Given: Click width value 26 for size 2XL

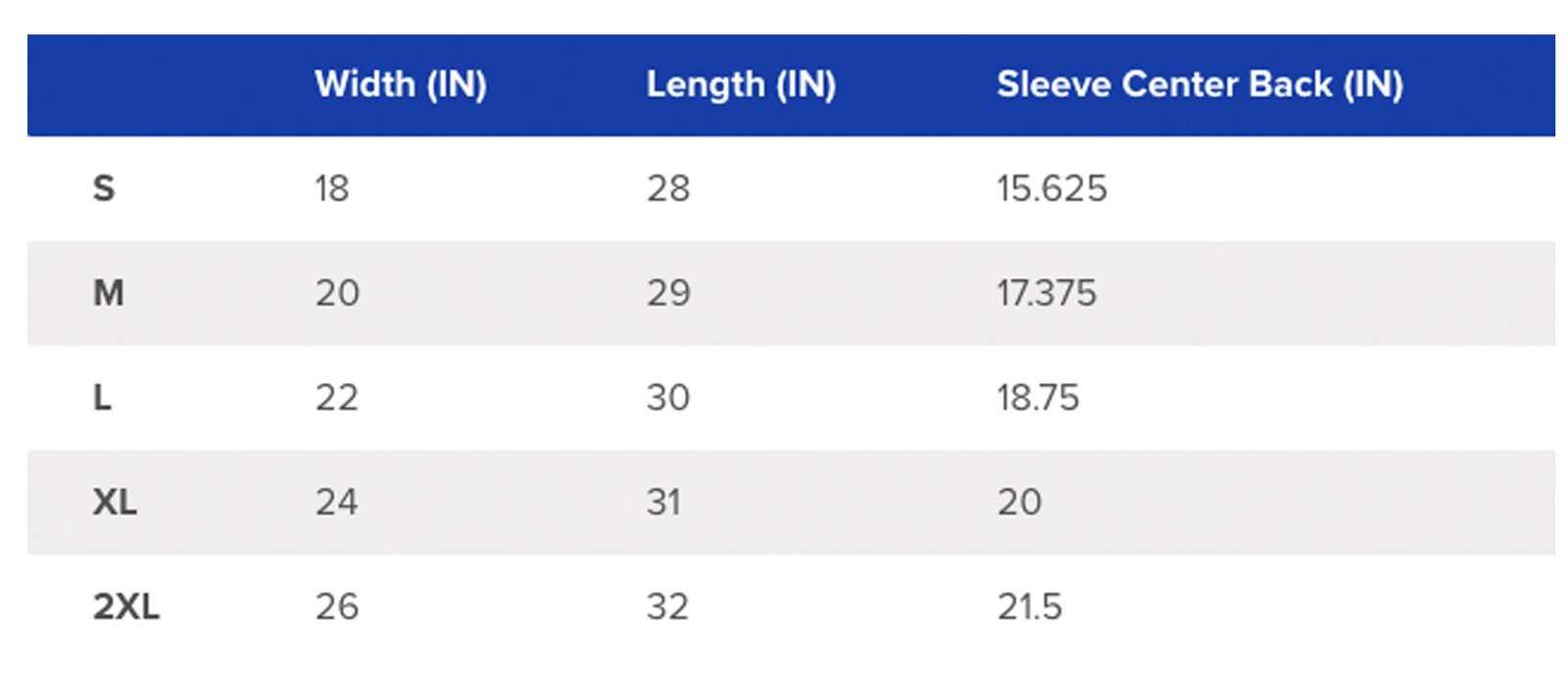Looking at the screenshot, I should (336, 608).
